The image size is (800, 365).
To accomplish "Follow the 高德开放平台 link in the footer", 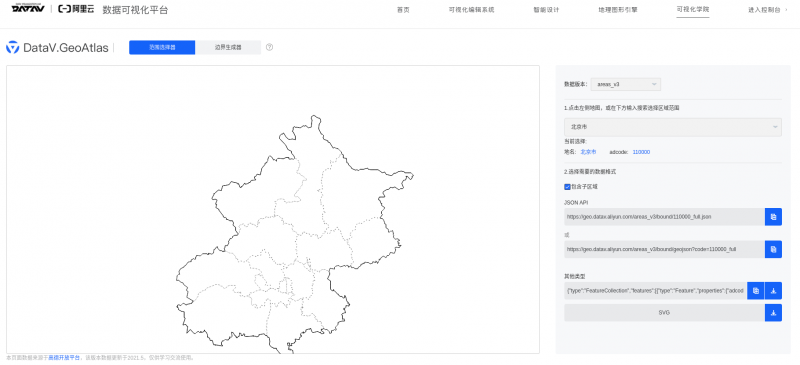I will [64, 358].
